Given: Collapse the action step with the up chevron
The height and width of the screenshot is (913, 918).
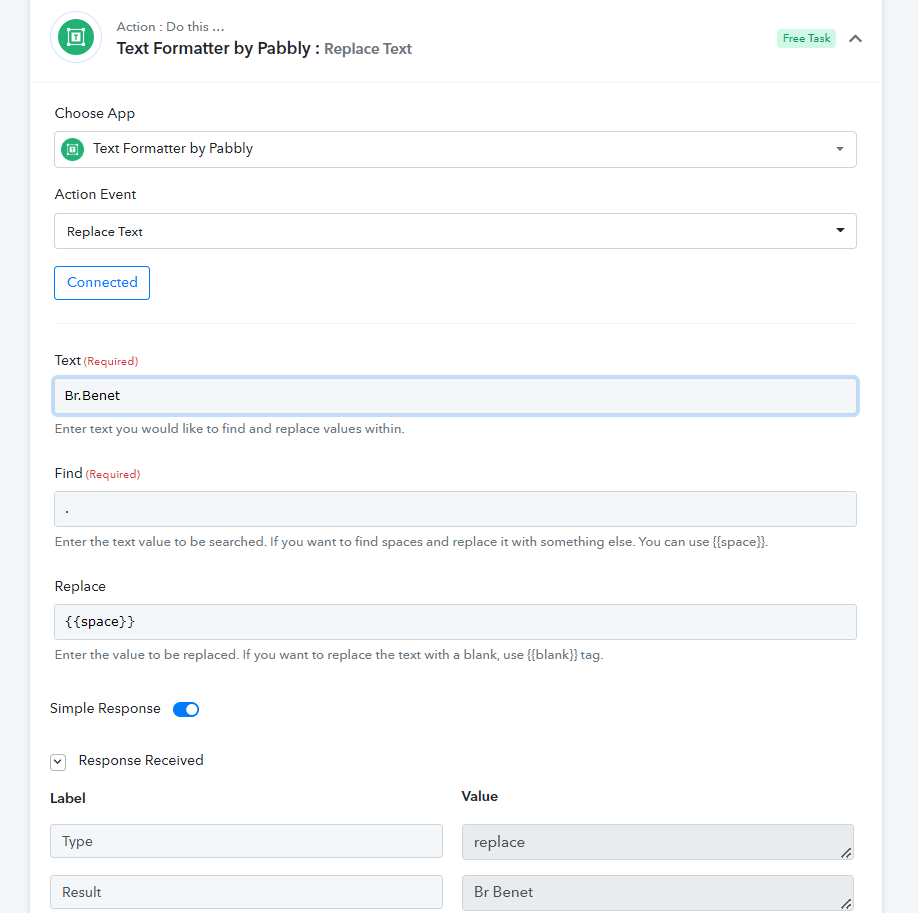Looking at the screenshot, I should point(855,39).
